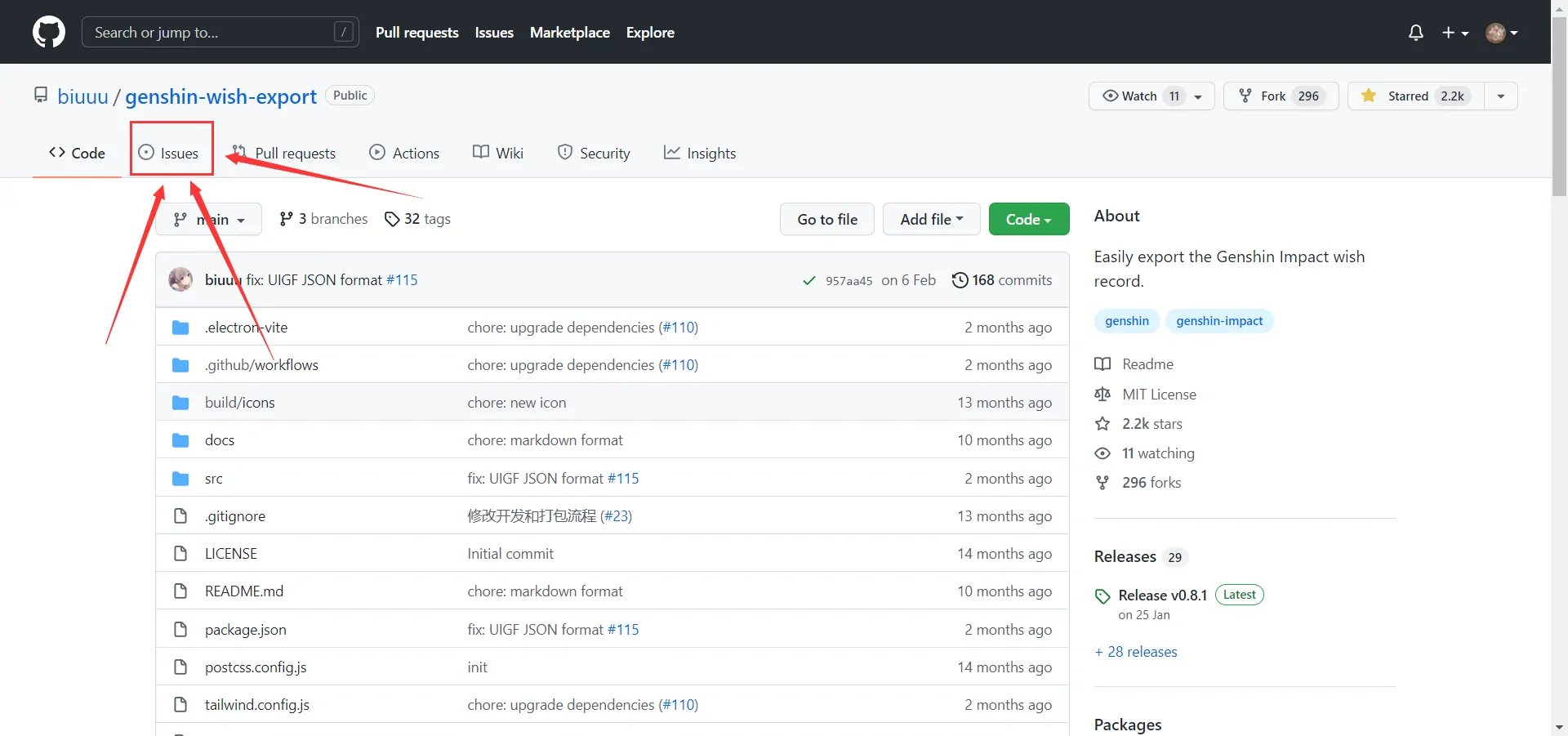This screenshot has height=736, width=1568.
Task: Open Marketplace in header
Action: [570, 33]
